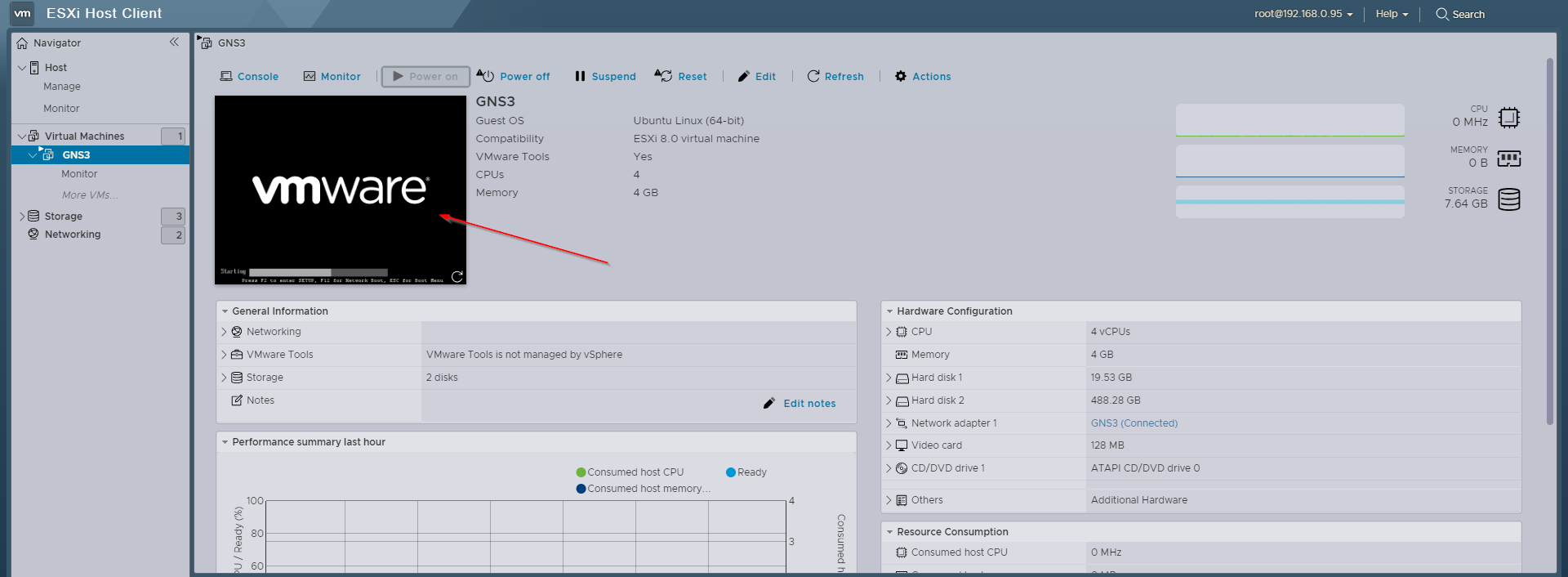Reset the GNS3 VM
Screen dimensions: 1568x577
point(681,76)
